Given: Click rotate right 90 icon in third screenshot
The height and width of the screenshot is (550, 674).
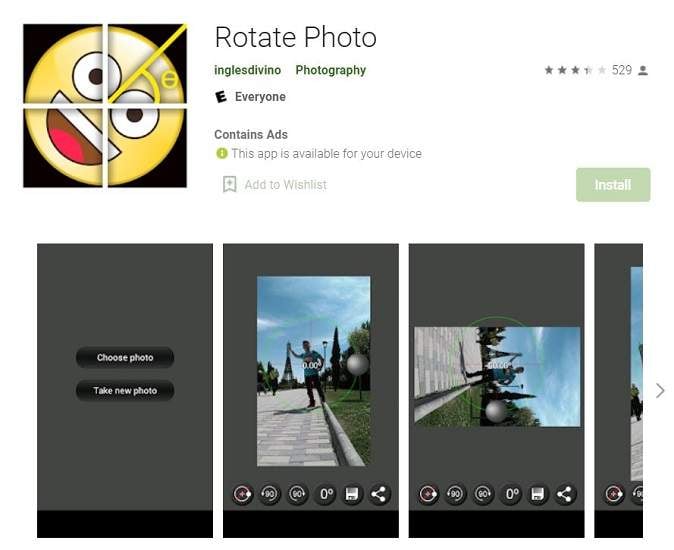Looking at the screenshot, I should pyautogui.click(x=483, y=494).
